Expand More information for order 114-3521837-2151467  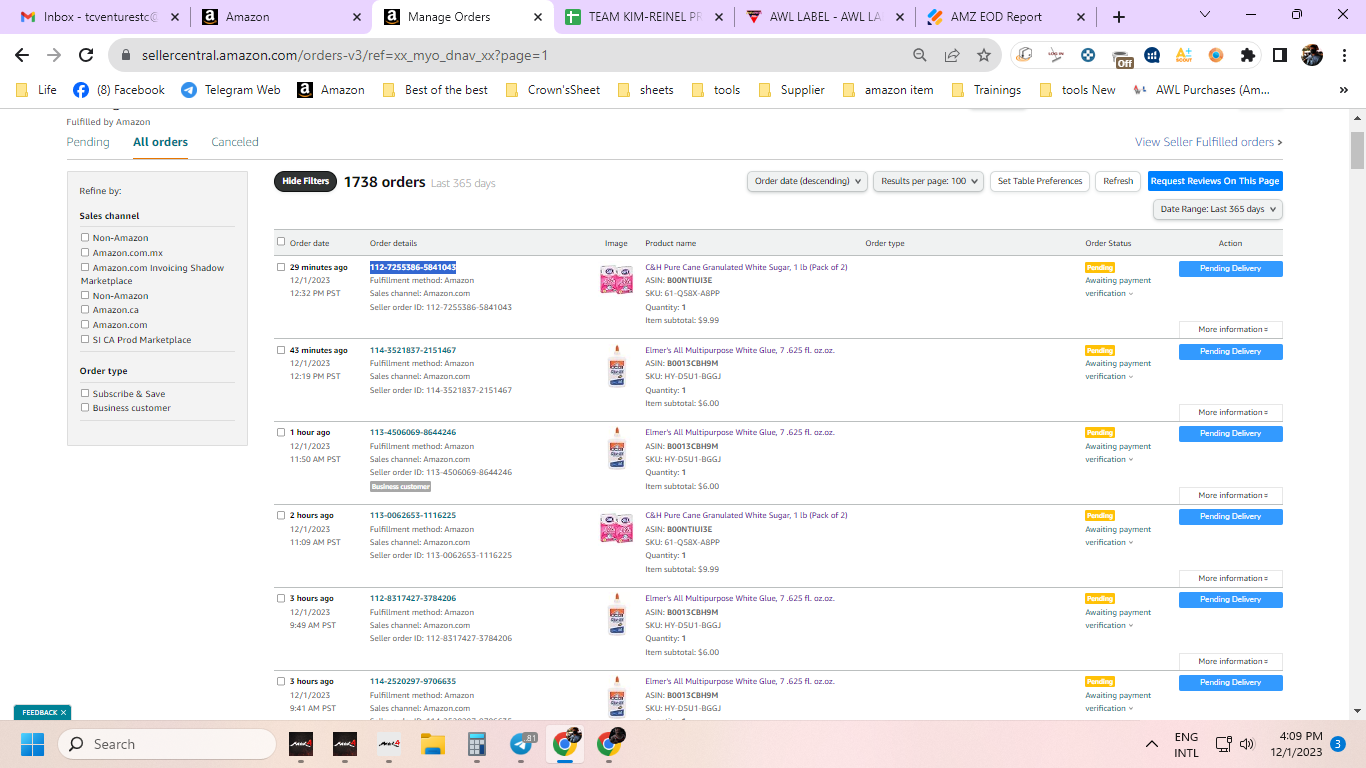pos(1231,413)
